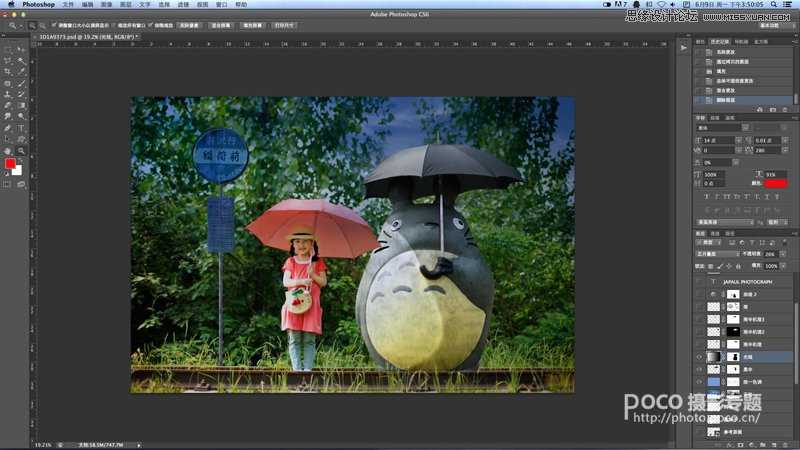Select the Path Selection tool
The height and width of the screenshot is (450, 800).
(7, 139)
